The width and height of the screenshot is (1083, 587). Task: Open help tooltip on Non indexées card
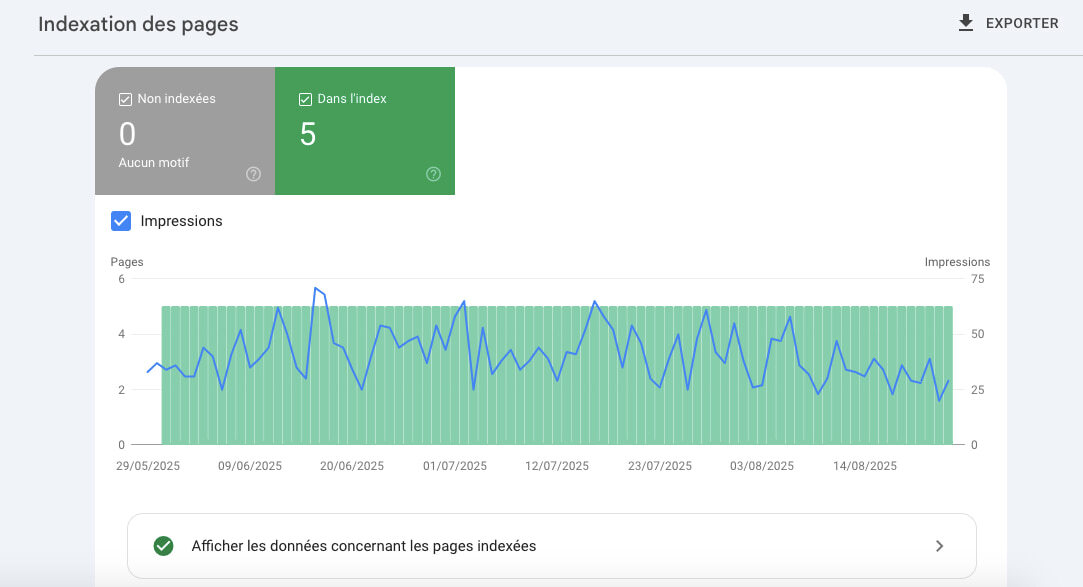pyautogui.click(x=254, y=174)
